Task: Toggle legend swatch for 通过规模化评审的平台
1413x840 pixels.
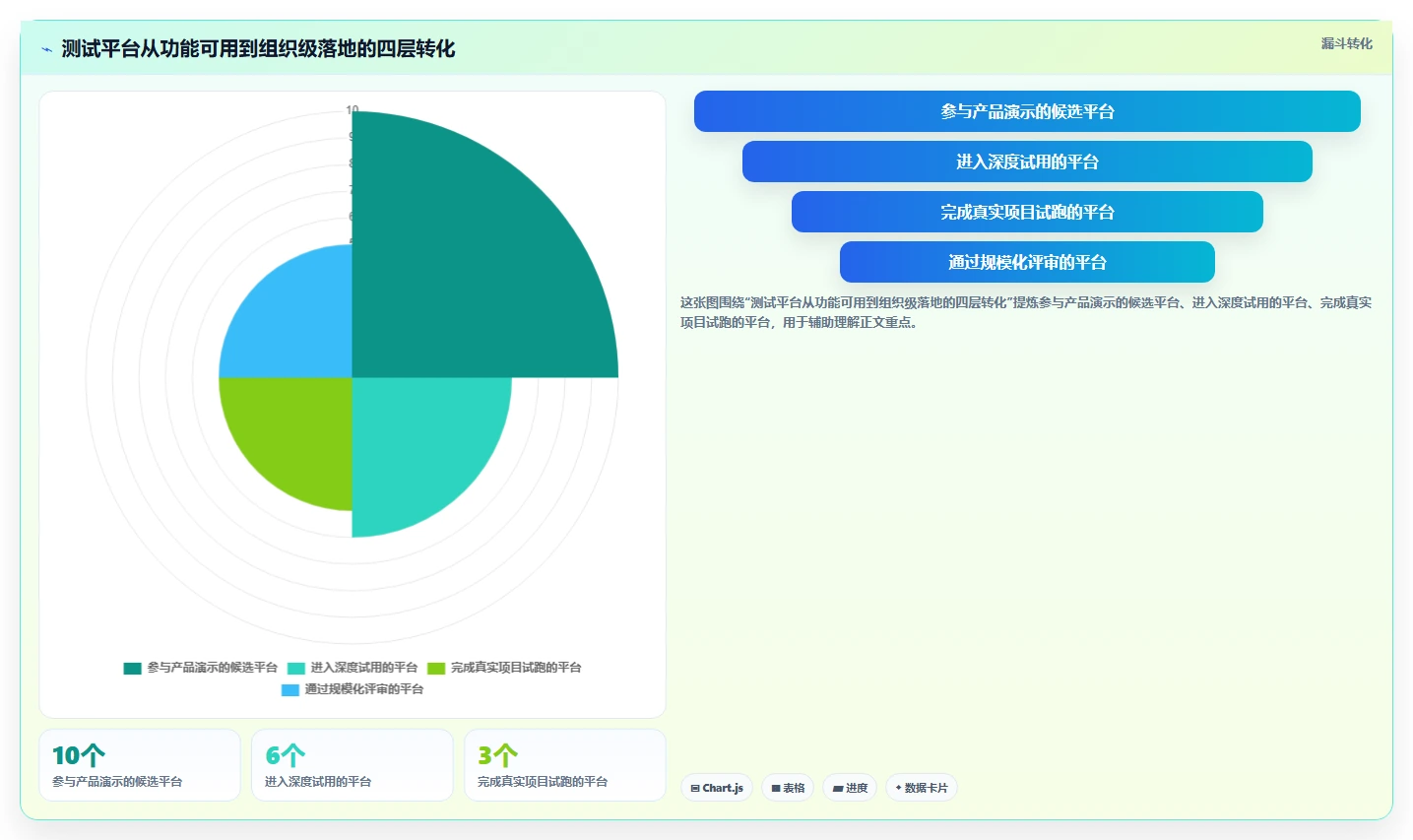Action: coord(289,689)
